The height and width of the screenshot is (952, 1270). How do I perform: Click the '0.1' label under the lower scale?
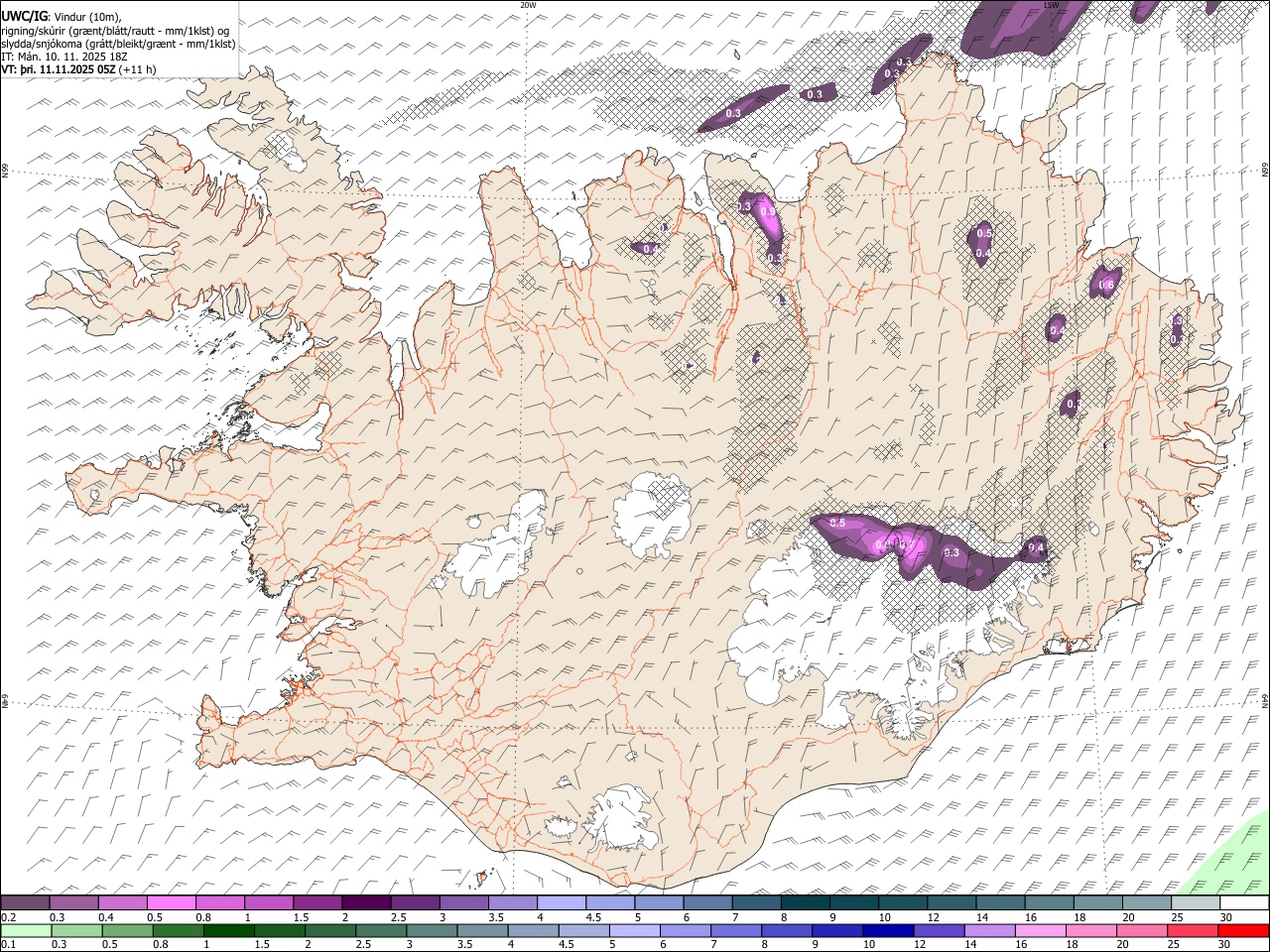pyautogui.click(x=8, y=944)
